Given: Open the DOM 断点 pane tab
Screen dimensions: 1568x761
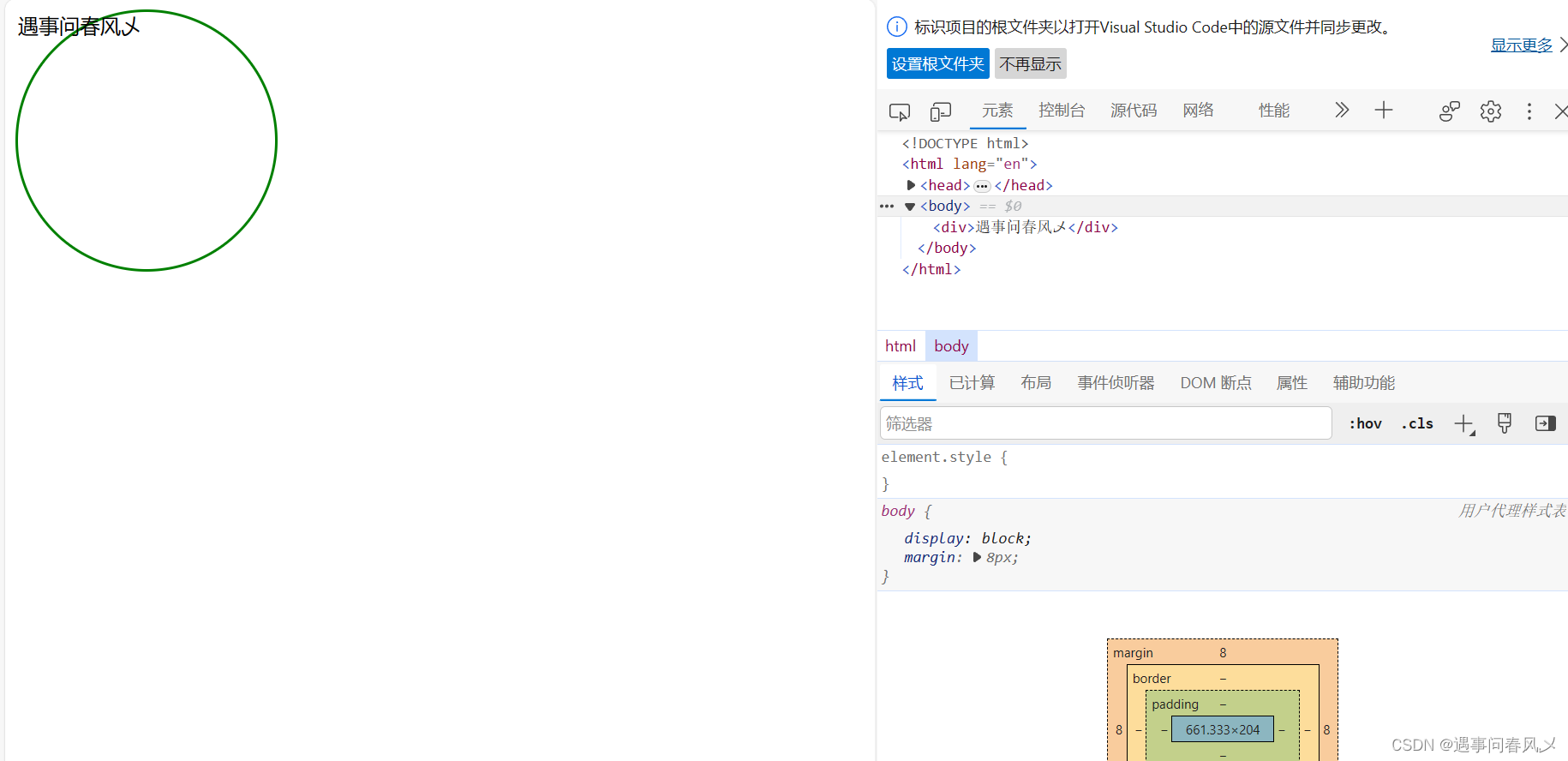Looking at the screenshot, I should (x=1216, y=383).
